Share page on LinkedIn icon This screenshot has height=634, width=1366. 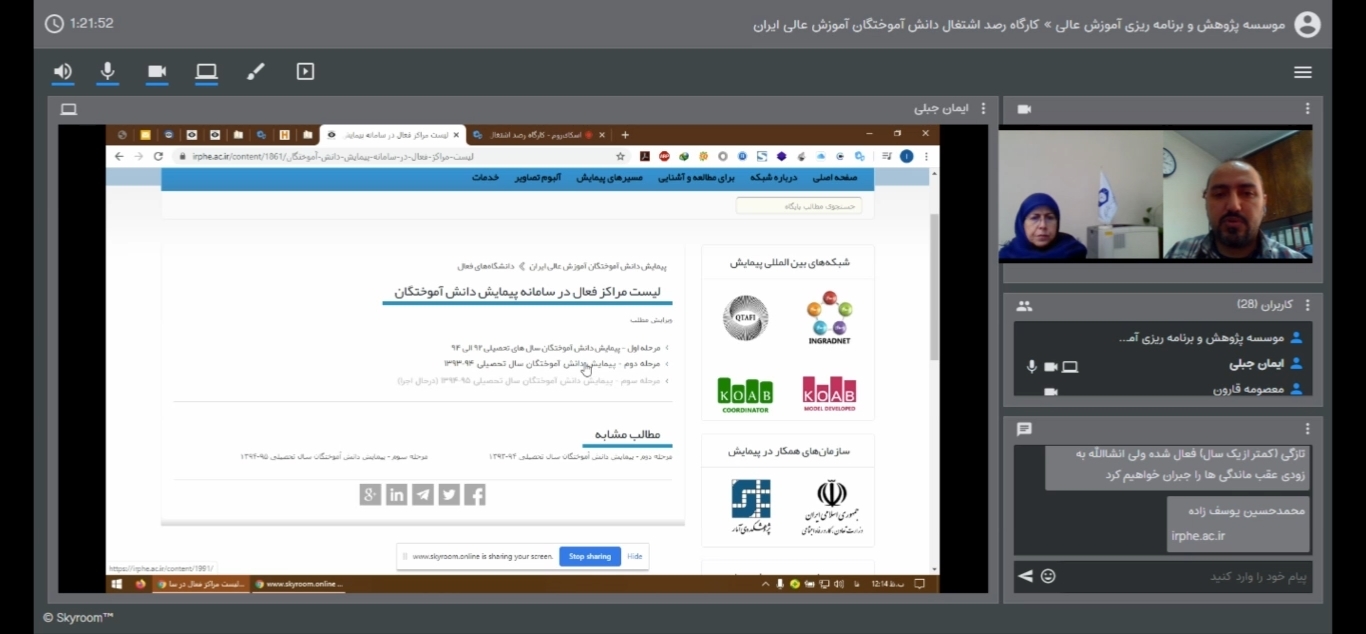(397, 494)
